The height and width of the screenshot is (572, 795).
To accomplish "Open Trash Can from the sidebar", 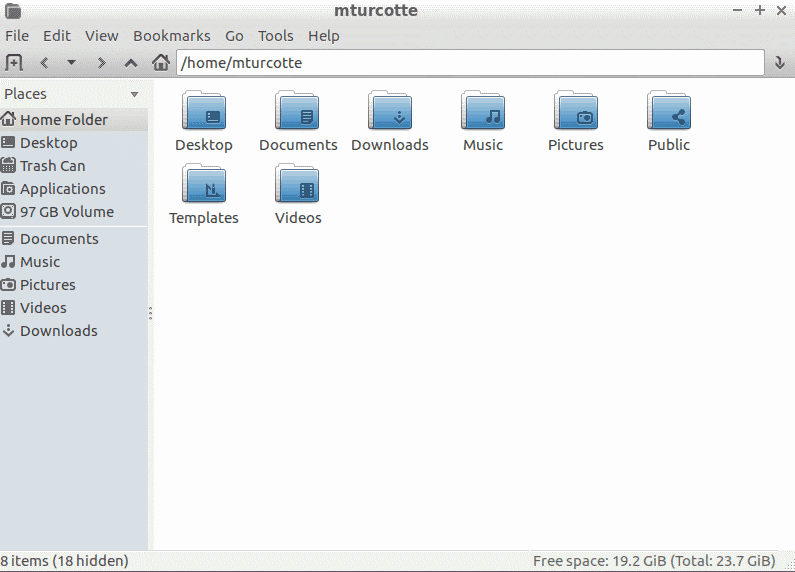I will pos(74,166).
